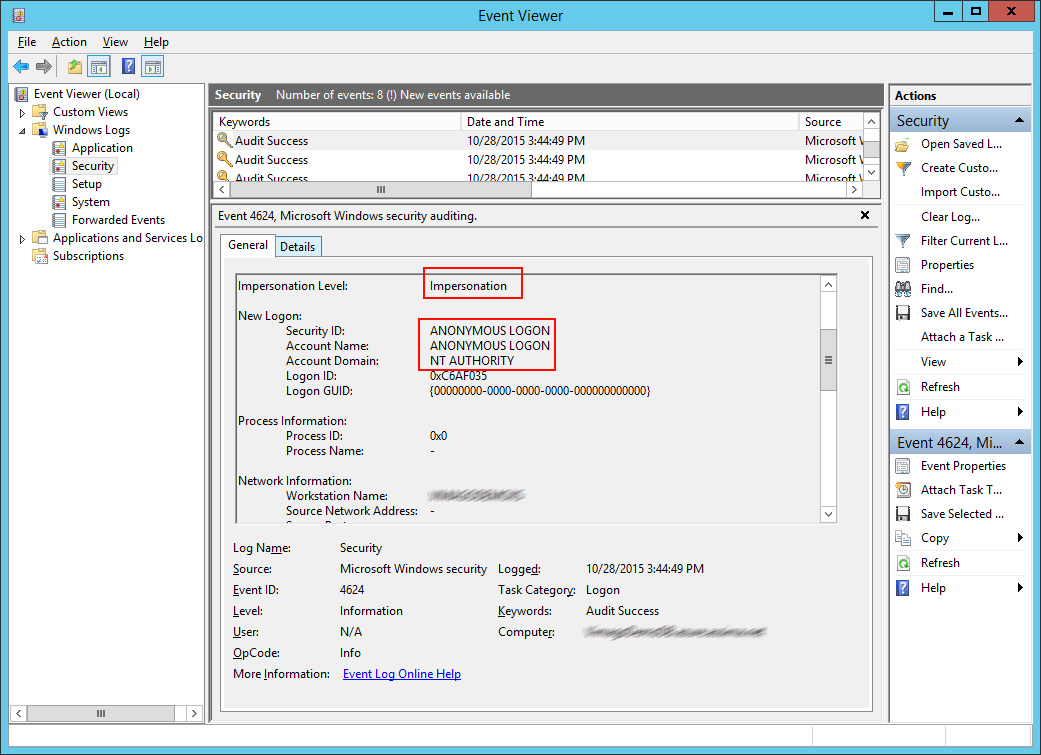
Task: Sort by the Keywords column header
Action: coord(337,122)
